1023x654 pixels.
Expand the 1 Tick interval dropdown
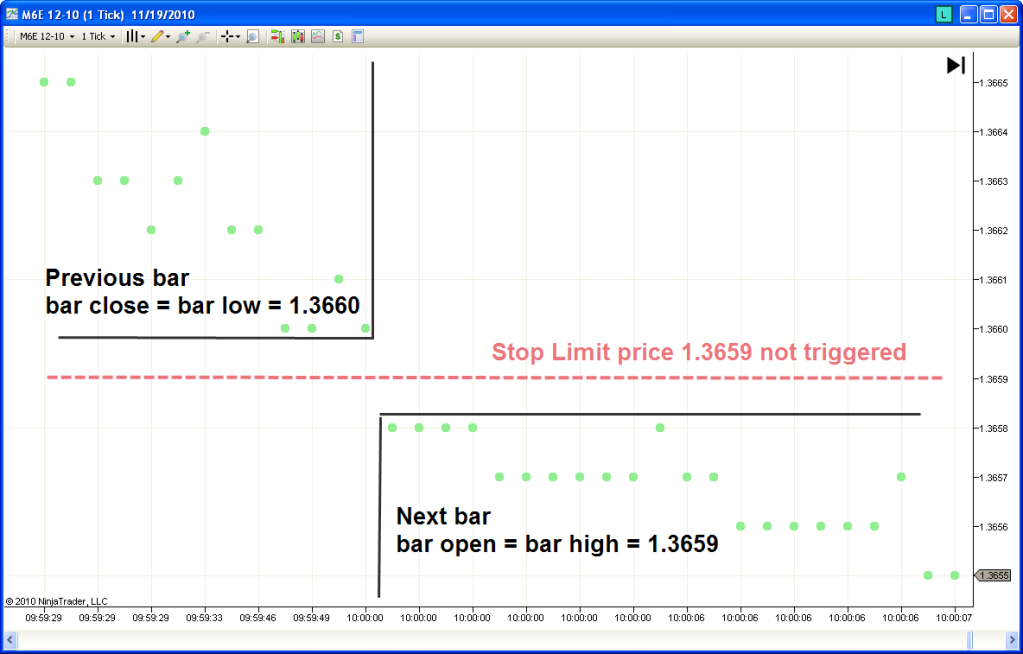click(98, 37)
